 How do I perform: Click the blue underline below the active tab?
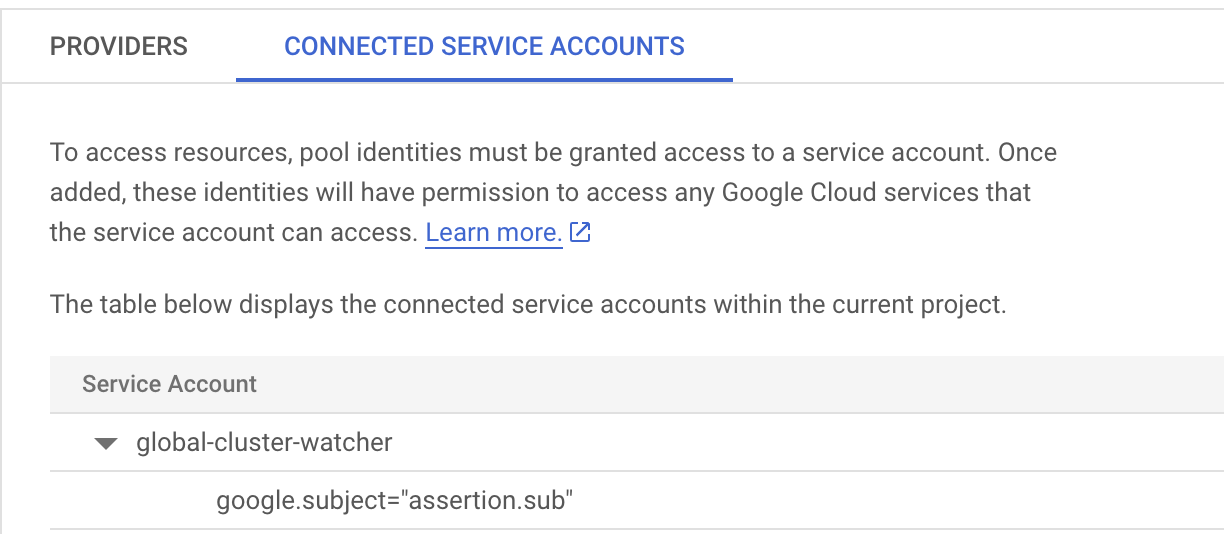coord(484,79)
